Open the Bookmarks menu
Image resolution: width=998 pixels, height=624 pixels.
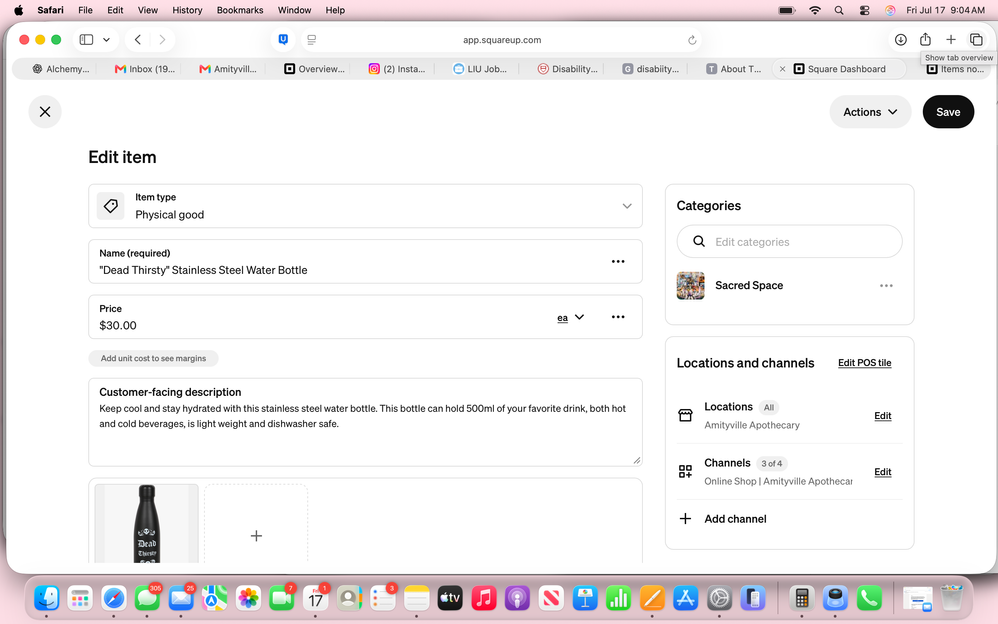tap(240, 10)
